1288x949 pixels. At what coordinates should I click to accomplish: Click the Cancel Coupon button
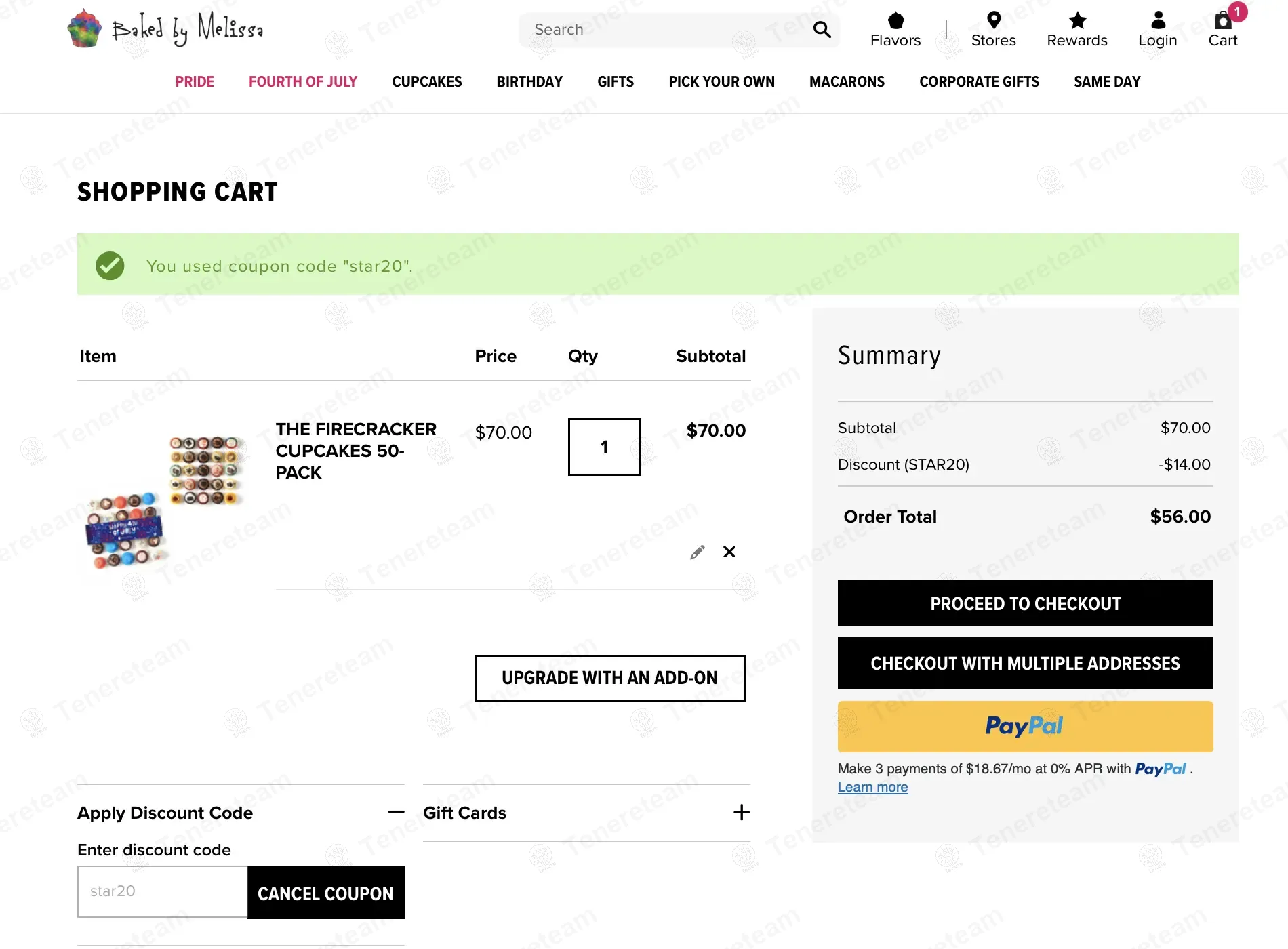(325, 893)
